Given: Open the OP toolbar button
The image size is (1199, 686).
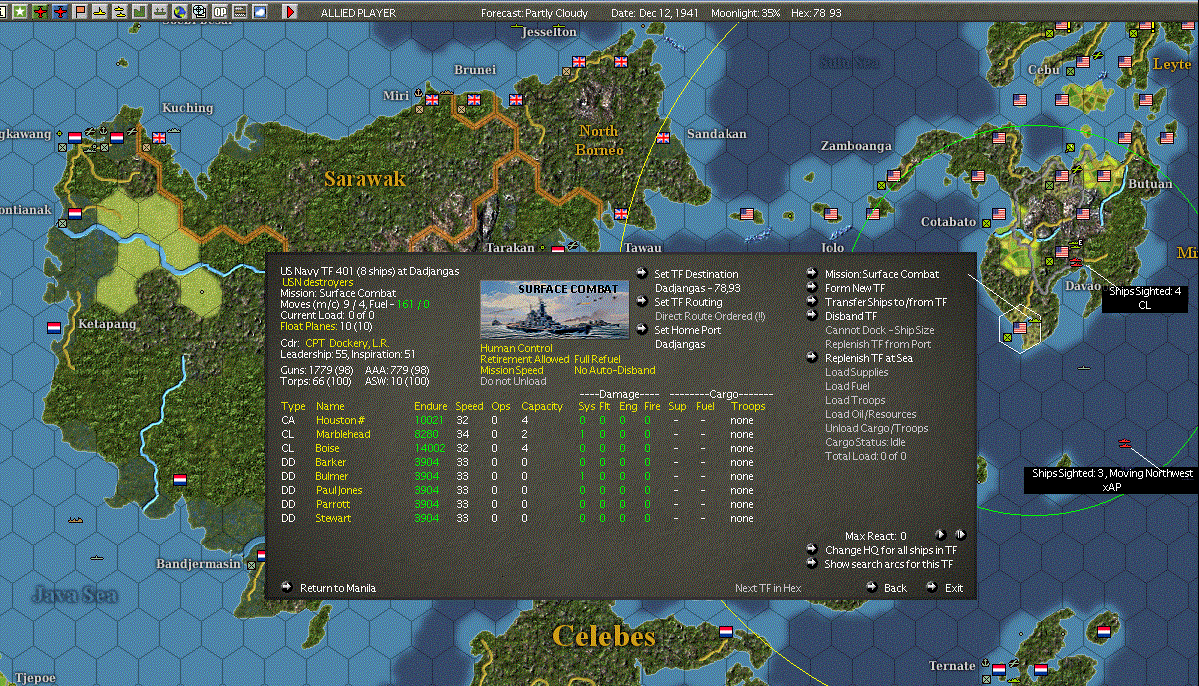Looking at the screenshot, I should tap(220, 12).
